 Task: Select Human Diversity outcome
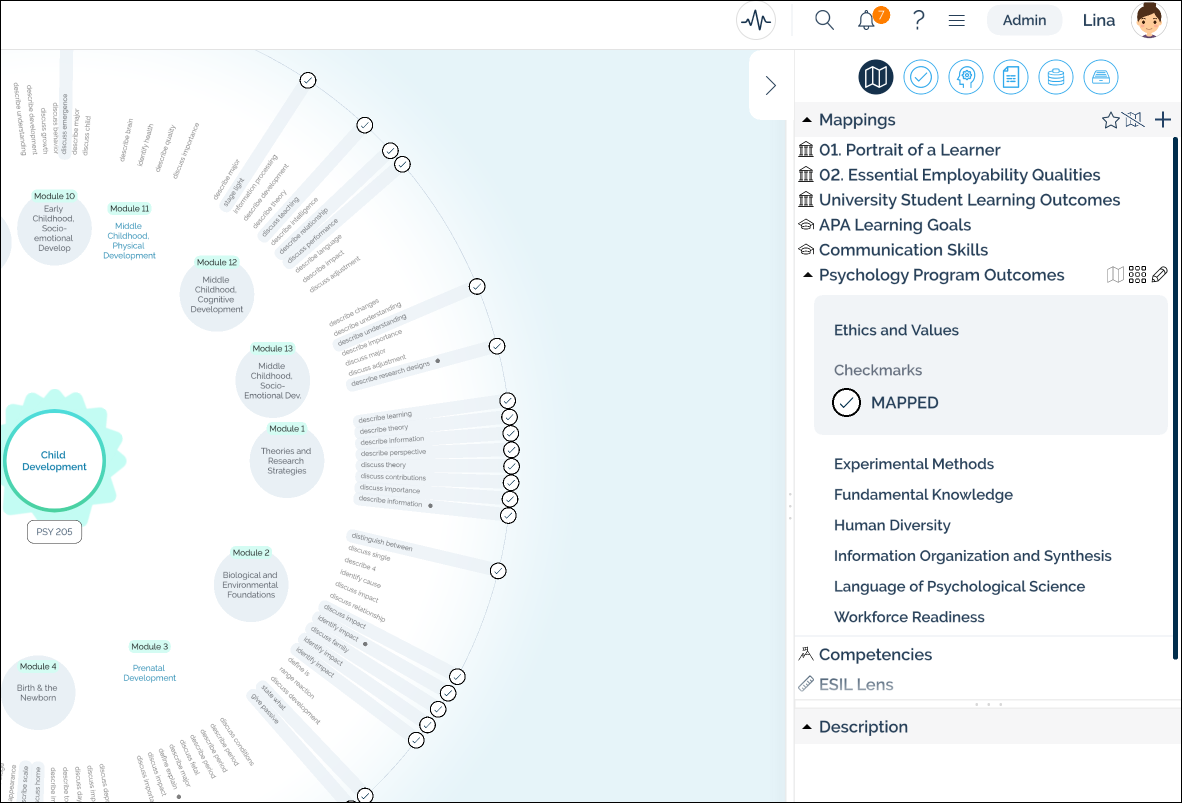point(892,525)
